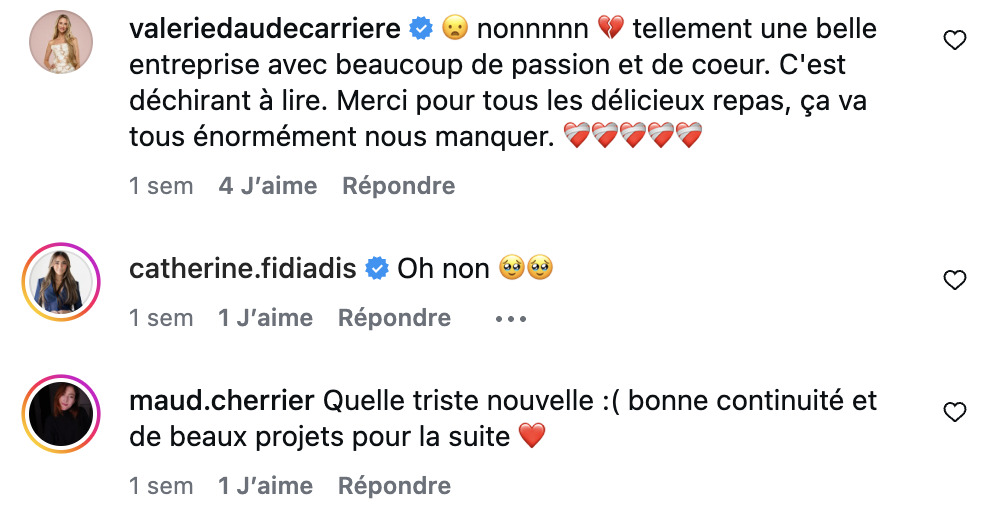Show who liked maud.cherrier's comment
The width and height of the screenshot is (994, 508).
(265, 486)
